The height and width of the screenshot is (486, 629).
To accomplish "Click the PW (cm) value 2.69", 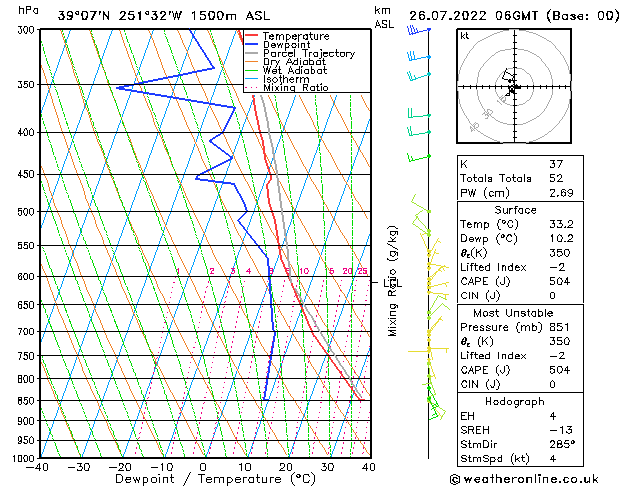I will point(561,193).
